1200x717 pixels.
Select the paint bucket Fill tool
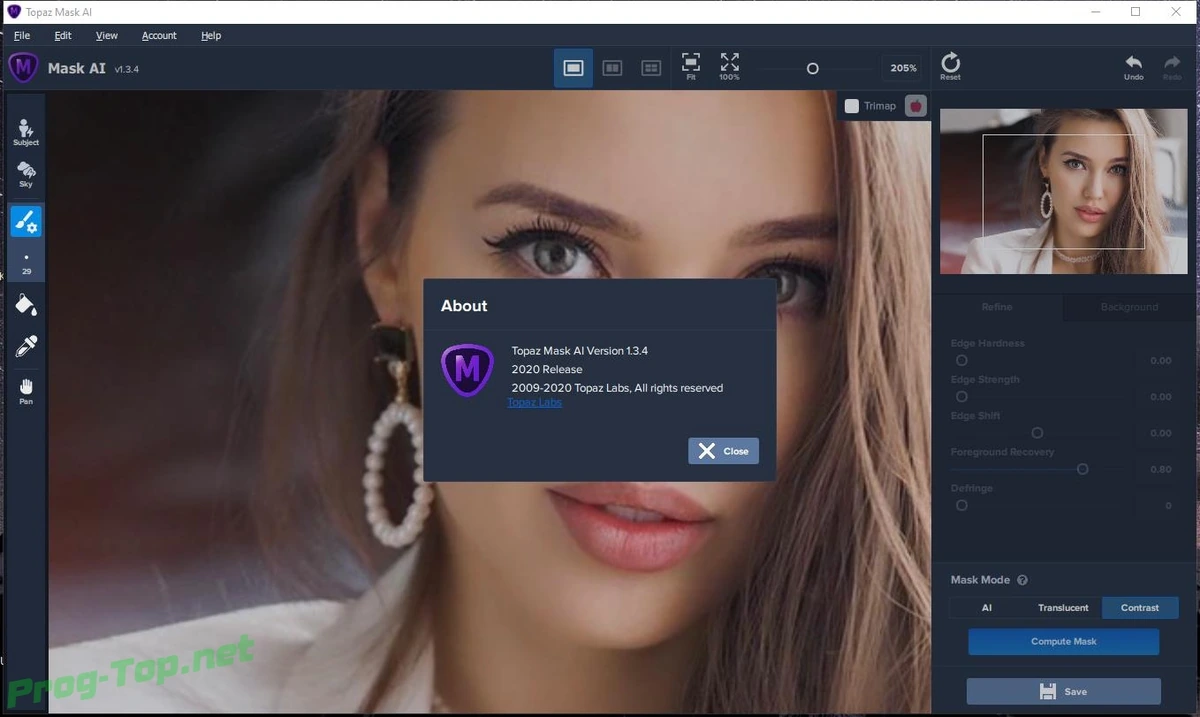tap(26, 304)
